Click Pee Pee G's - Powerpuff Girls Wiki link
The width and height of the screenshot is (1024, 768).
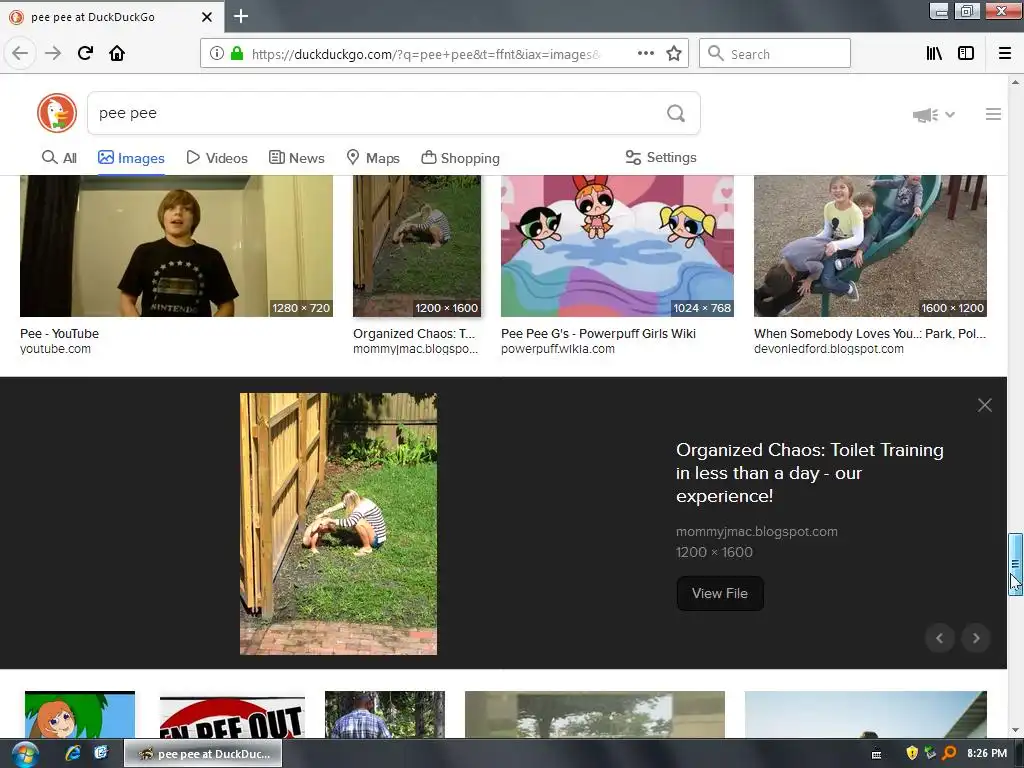pyautogui.click(x=598, y=334)
